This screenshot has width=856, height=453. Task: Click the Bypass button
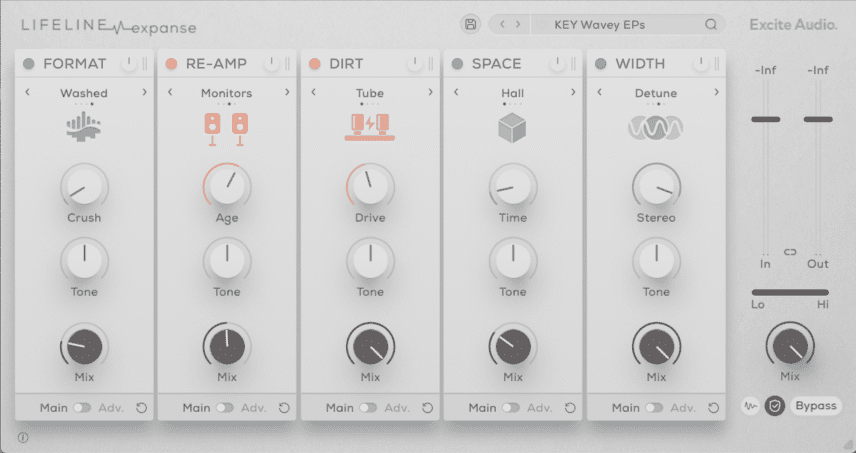point(816,406)
